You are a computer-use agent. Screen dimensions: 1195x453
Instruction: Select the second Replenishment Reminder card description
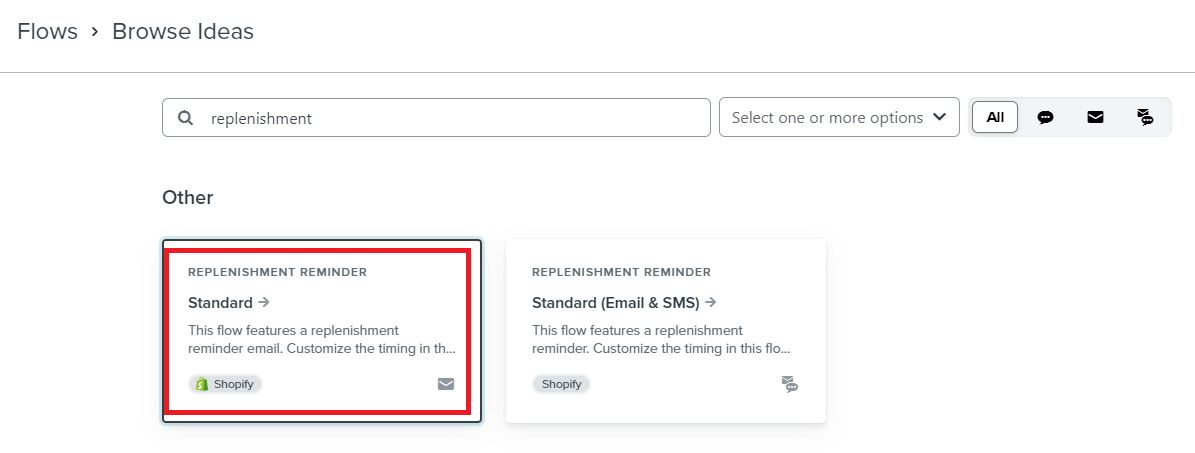pyautogui.click(x=662, y=339)
